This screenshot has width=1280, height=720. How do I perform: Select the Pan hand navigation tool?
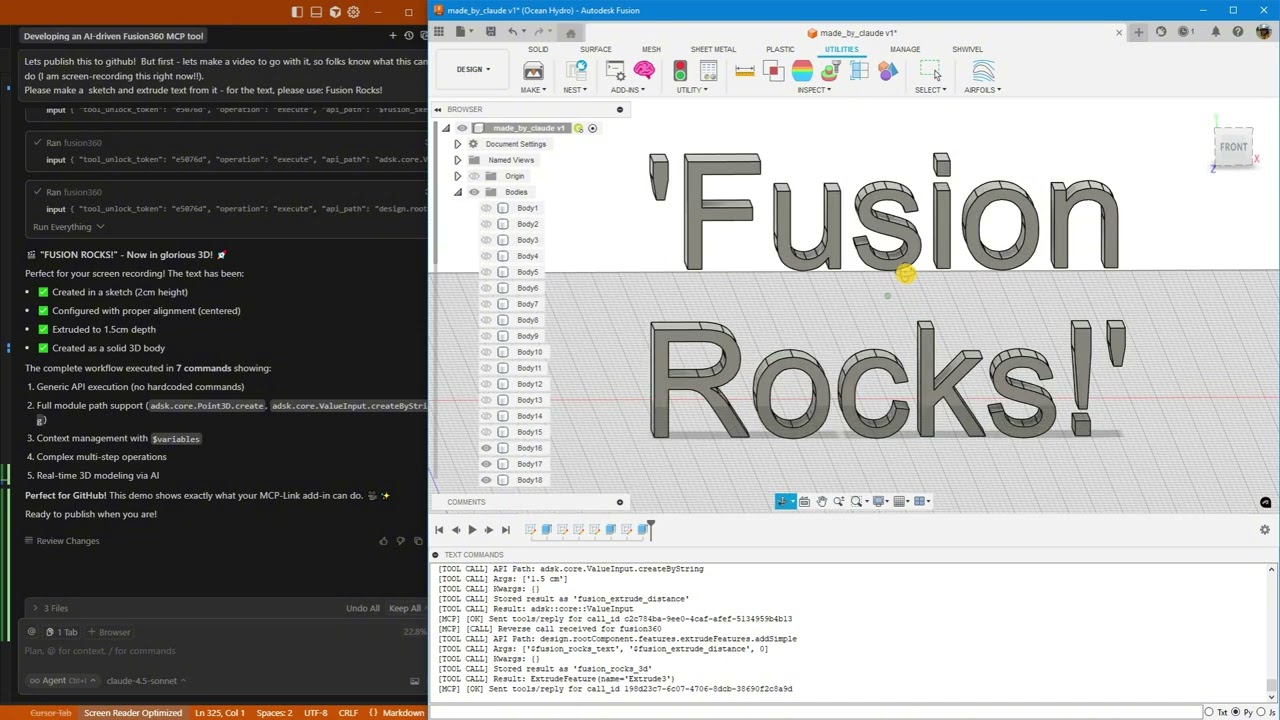[x=822, y=502]
